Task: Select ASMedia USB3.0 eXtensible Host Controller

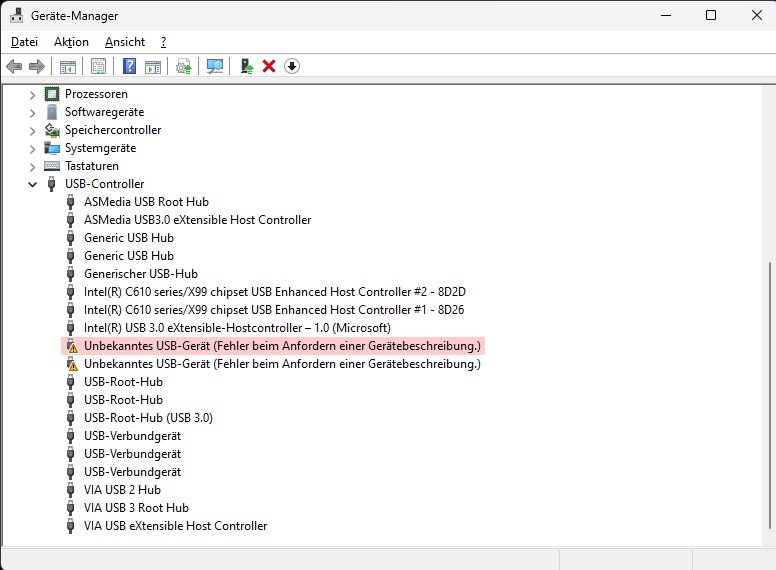Action: 197,220
